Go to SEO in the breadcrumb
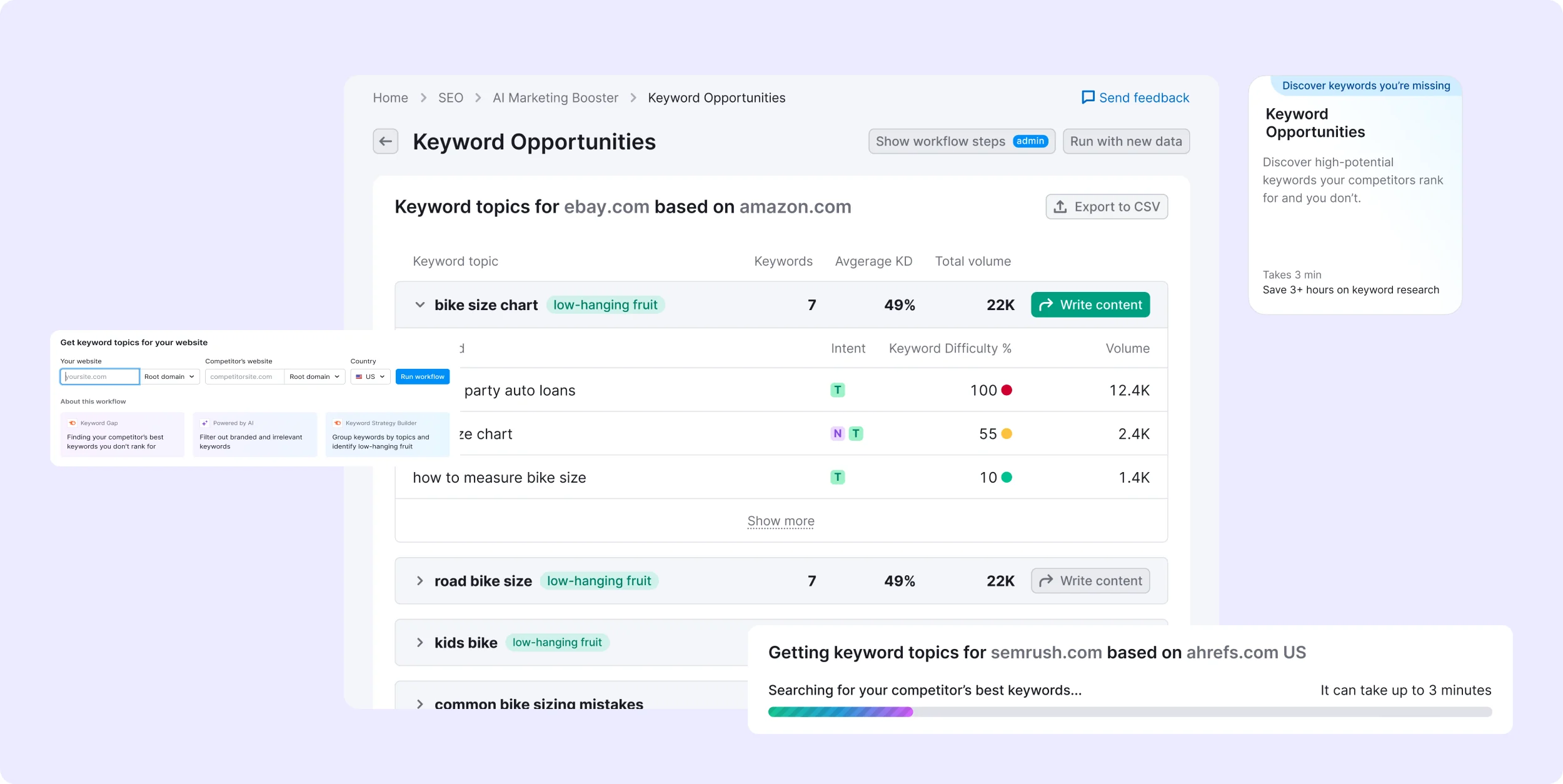Image resolution: width=1563 pixels, height=784 pixels. coord(451,98)
